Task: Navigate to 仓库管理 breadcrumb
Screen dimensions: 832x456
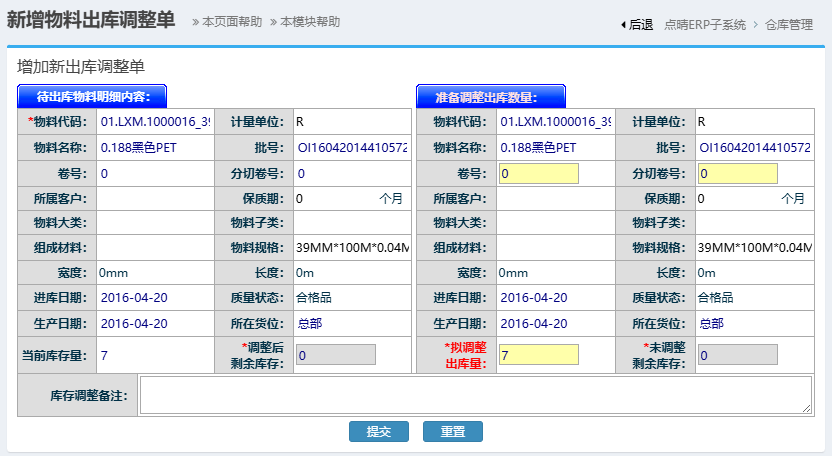Action: point(789,24)
